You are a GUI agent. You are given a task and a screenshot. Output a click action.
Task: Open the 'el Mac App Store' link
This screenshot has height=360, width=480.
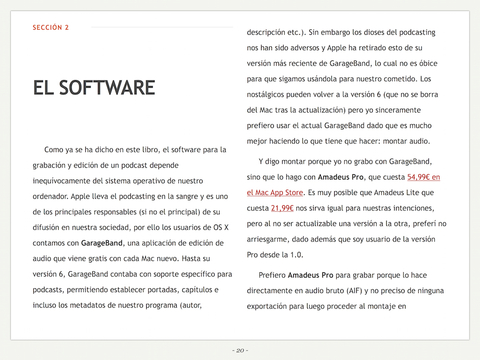(275, 193)
